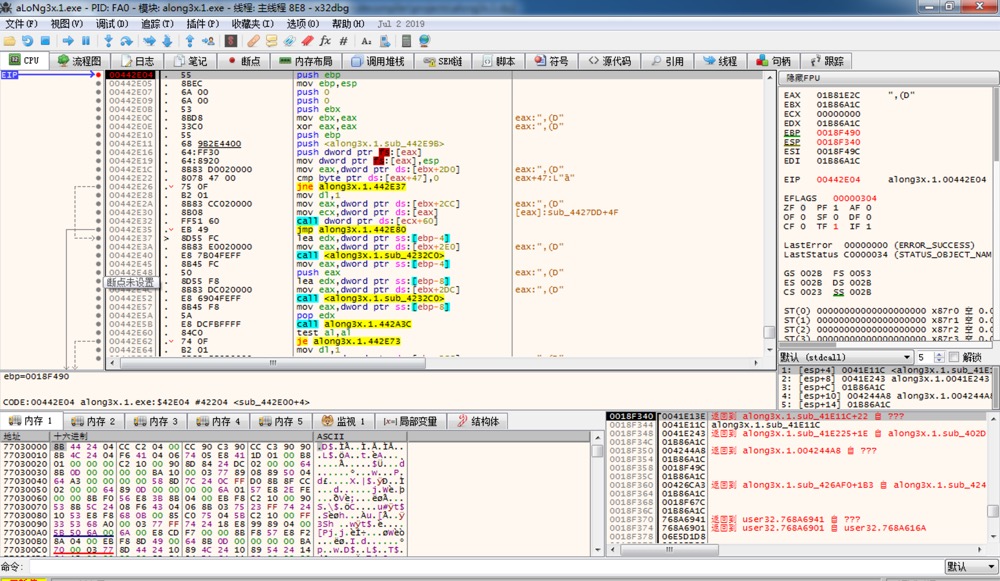Open the Scylla plugin icon
The height and width of the screenshot is (581, 1000).
click(231, 41)
